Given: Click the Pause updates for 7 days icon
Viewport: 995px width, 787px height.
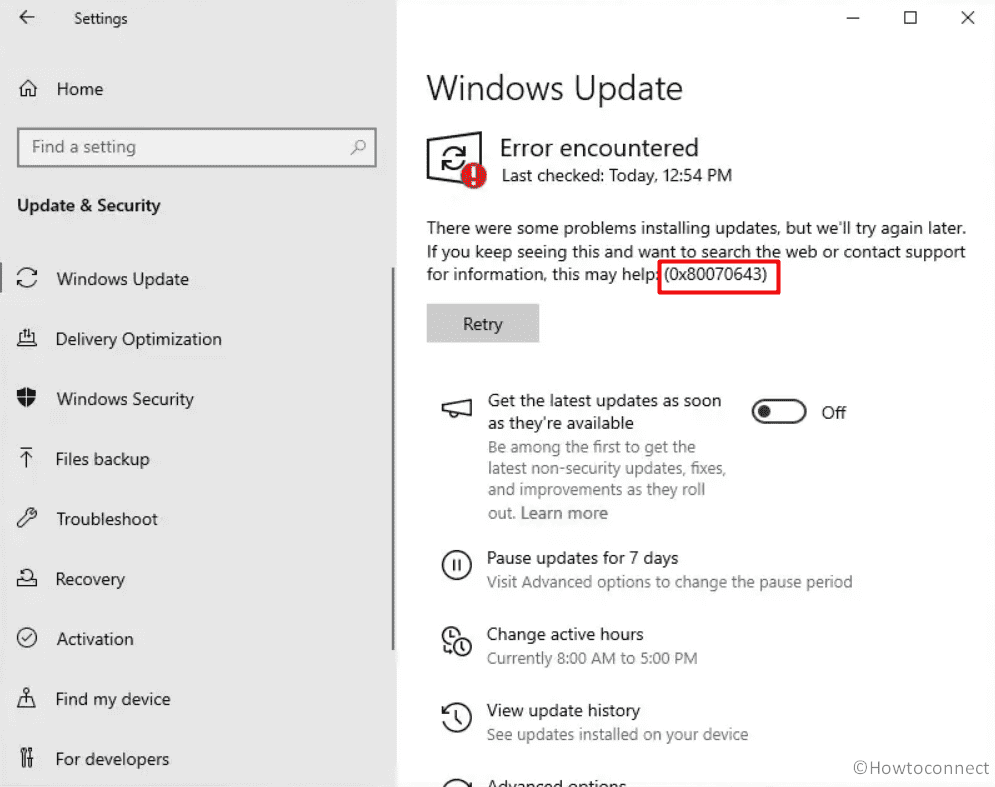Looking at the screenshot, I should (457, 566).
